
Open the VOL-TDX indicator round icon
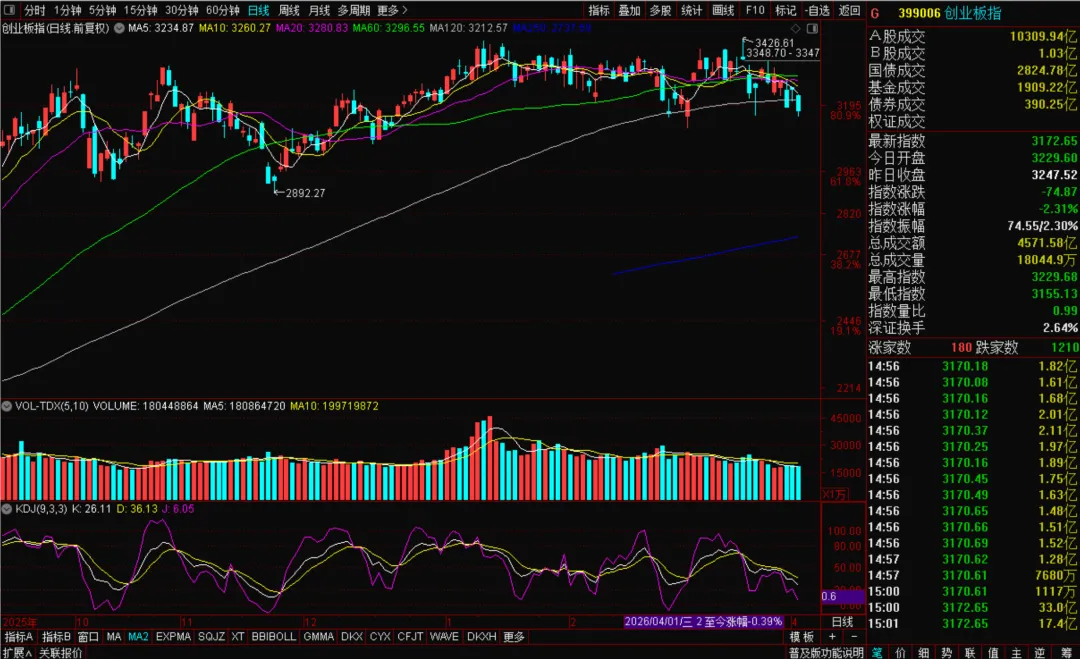pyautogui.click(x=7, y=406)
